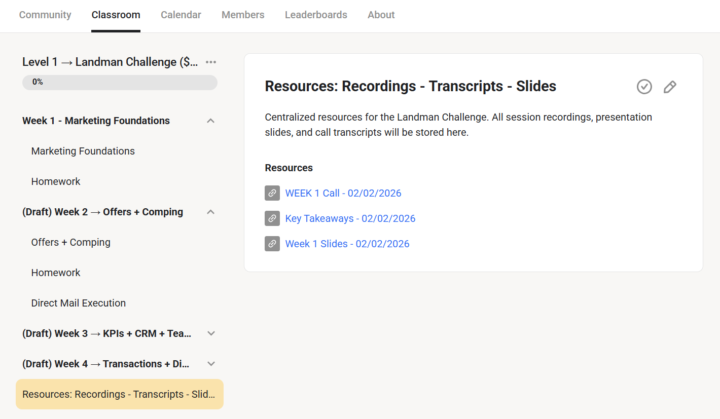The height and width of the screenshot is (419, 720).
Task: Open Marketing Foundations lesson
Action: point(83,151)
